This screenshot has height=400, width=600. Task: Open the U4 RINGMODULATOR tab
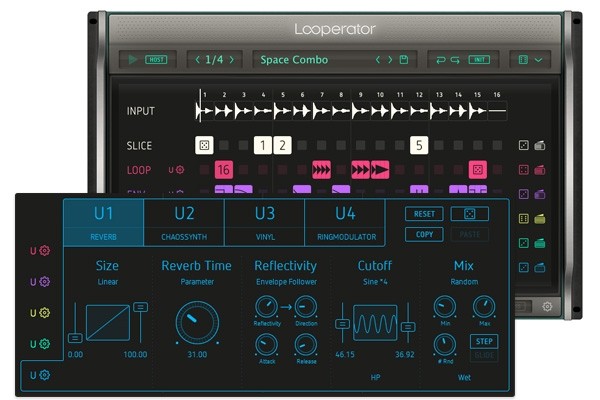pos(346,222)
